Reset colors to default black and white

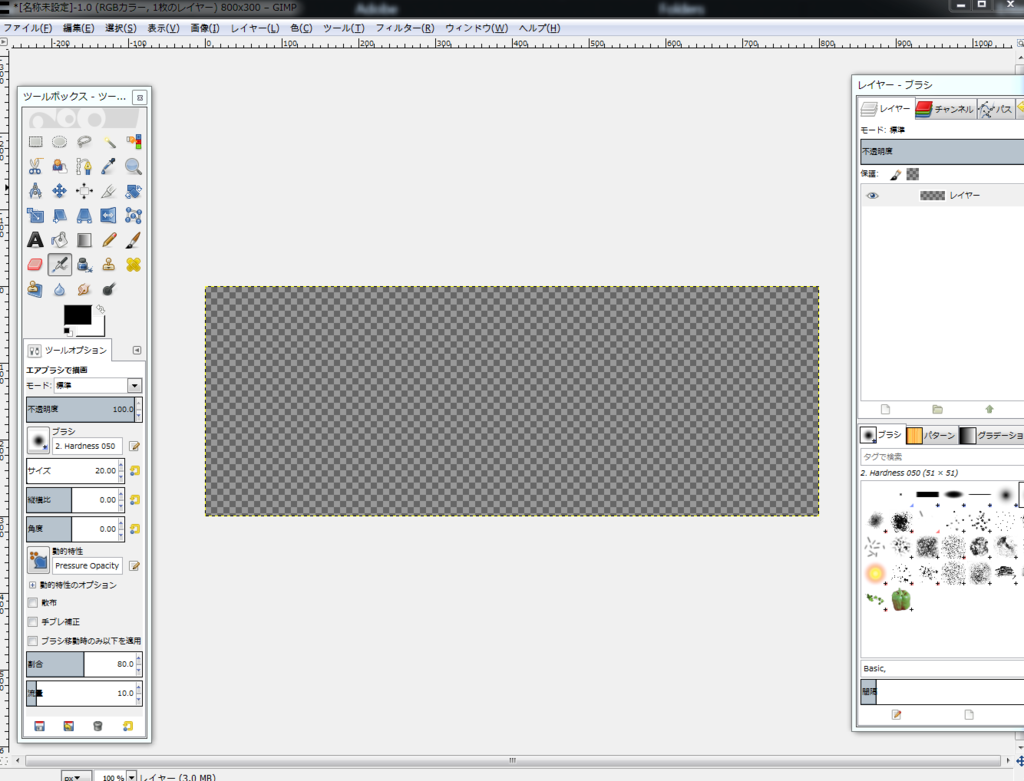(67, 332)
